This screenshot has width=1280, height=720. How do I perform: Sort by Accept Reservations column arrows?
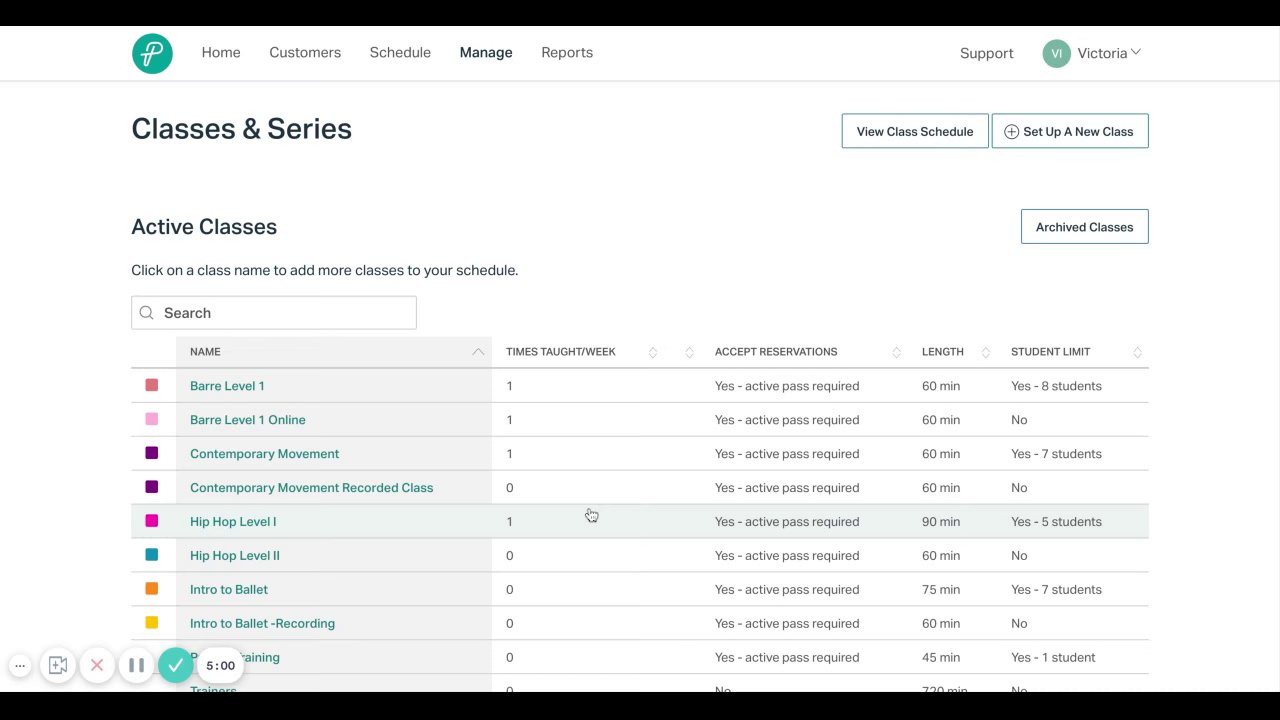[897, 352]
